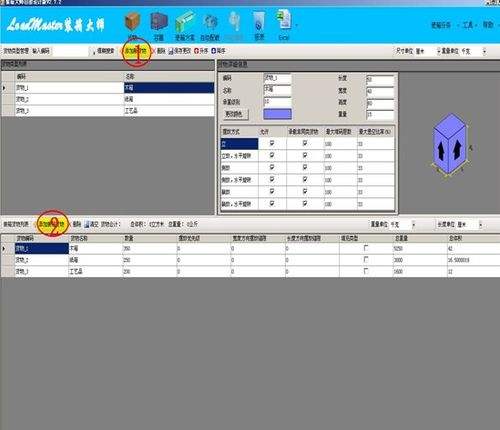Click the load-bearing level input field

[277, 102]
